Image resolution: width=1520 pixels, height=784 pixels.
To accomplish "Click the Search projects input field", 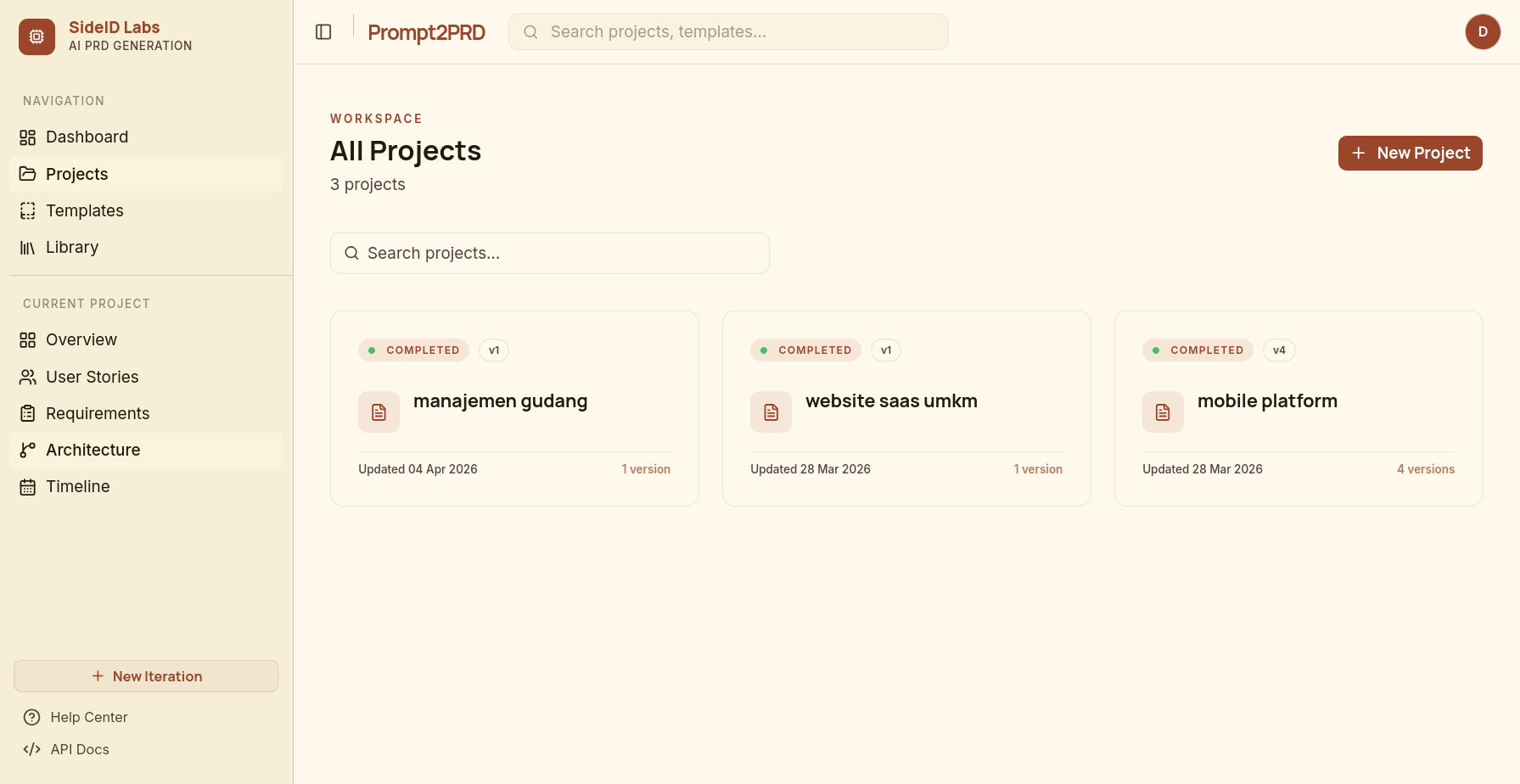I will (x=549, y=253).
